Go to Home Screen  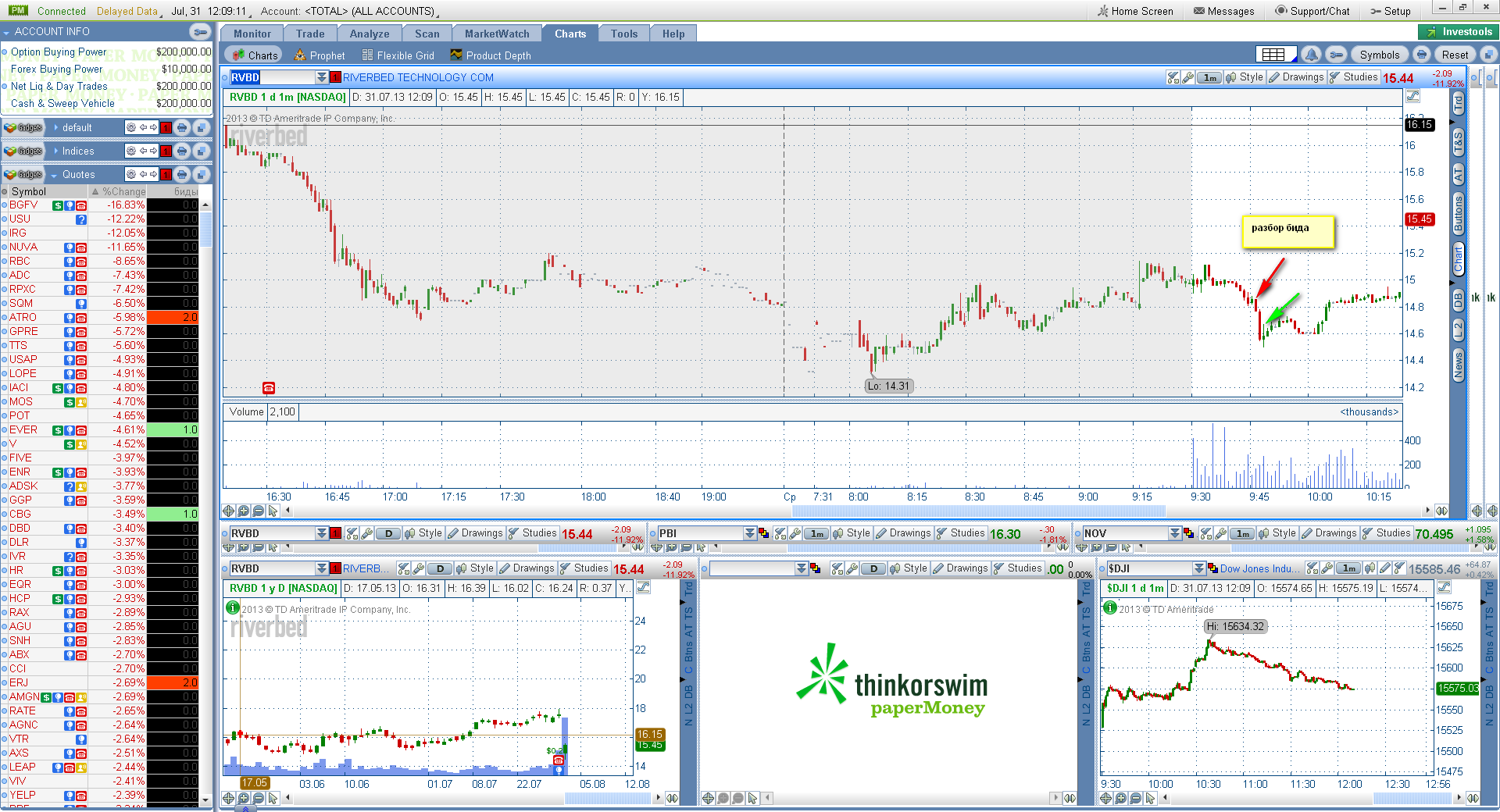click(1135, 11)
